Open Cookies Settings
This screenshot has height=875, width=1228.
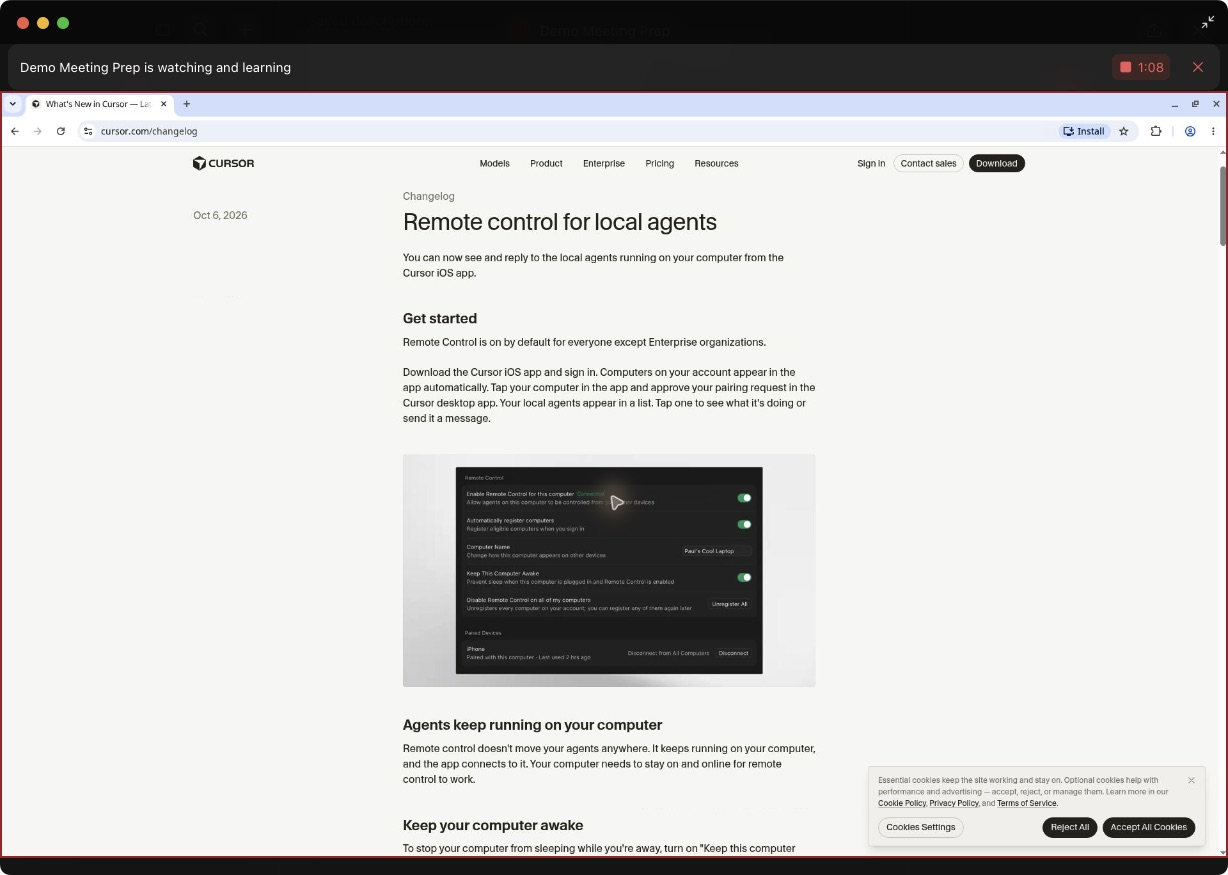pyautogui.click(x=921, y=827)
